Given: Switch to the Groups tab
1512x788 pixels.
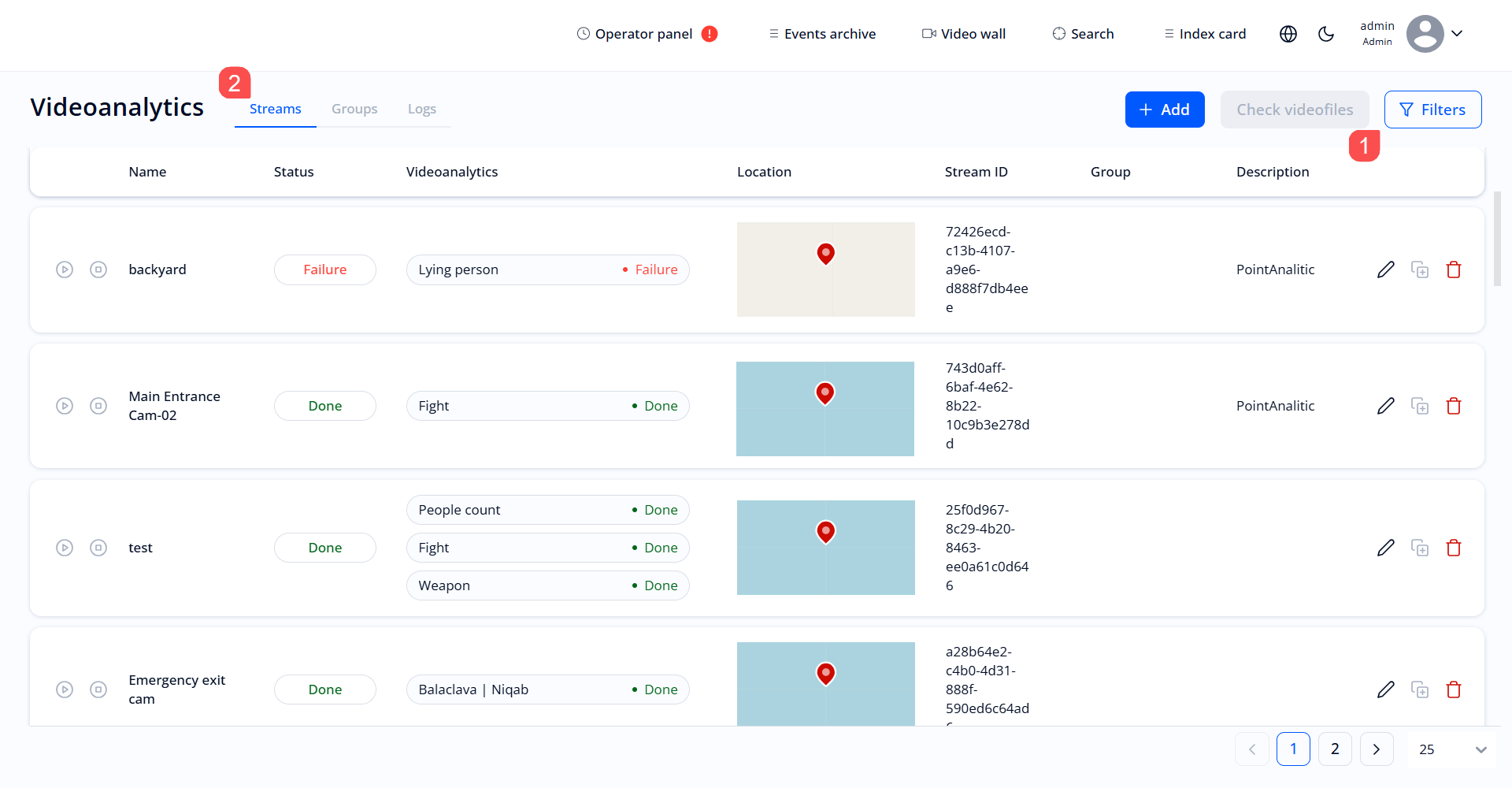Looking at the screenshot, I should point(354,109).
